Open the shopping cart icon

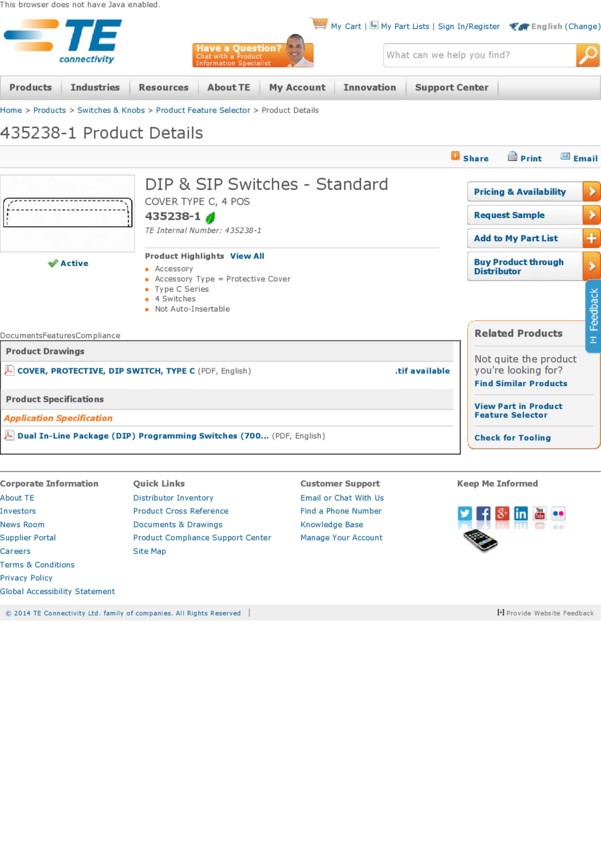[x=319, y=24]
